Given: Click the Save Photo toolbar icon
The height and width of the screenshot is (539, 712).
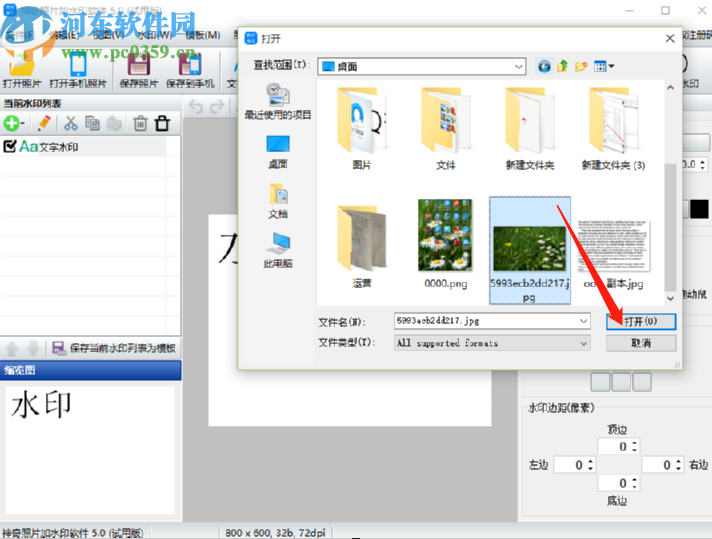Looking at the screenshot, I should coord(138,70).
